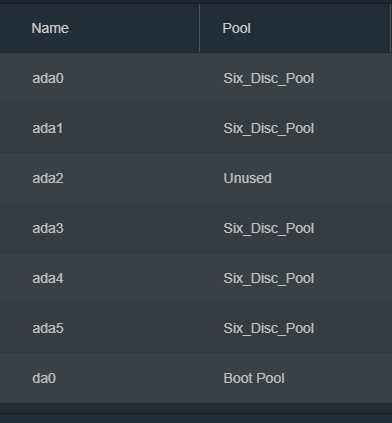This screenshot has width=392, height=423.
Task: Select the da0 disk name
Action: (x=44, y=378)
